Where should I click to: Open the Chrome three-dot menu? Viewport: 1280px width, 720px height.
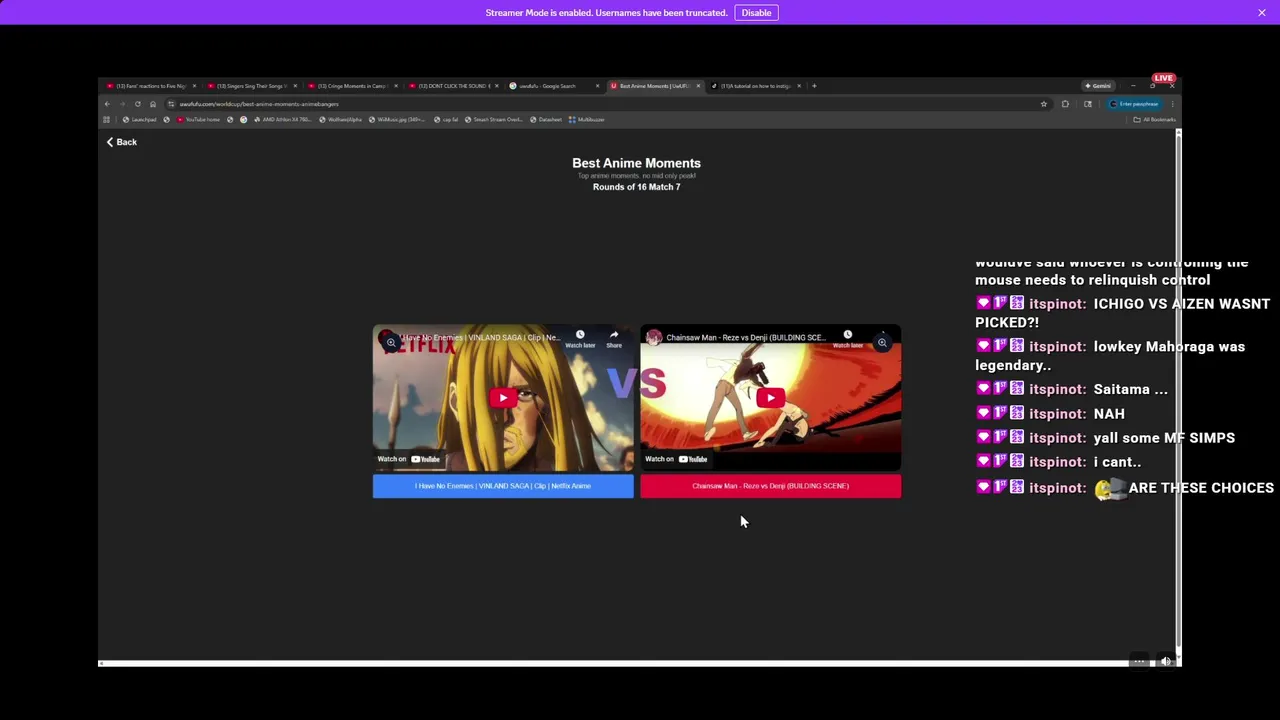[x=1172, y=104]
